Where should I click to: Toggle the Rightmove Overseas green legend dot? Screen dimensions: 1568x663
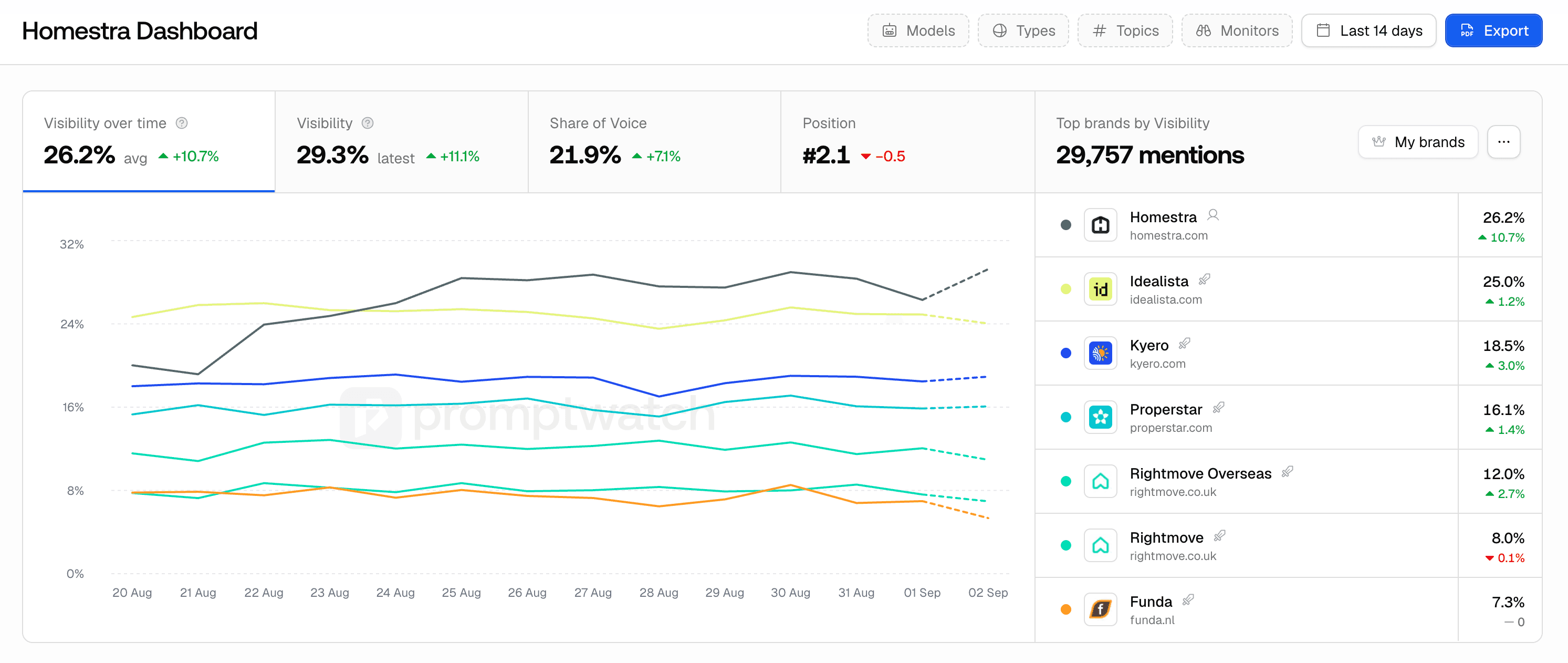(1065, 482)
